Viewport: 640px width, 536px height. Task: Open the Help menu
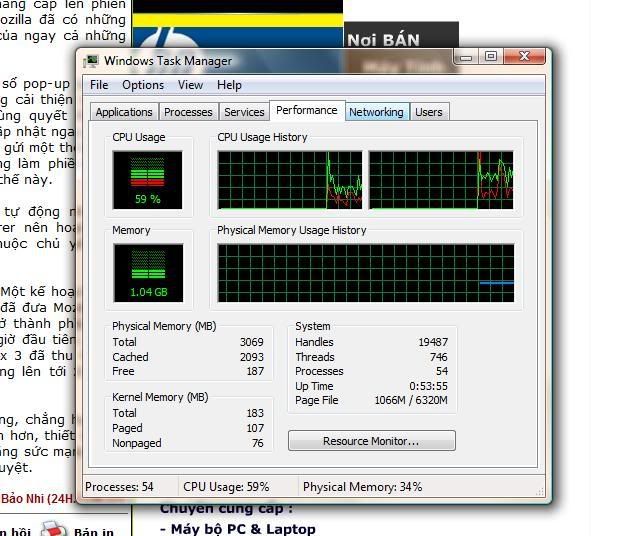[x=229, y=85]
